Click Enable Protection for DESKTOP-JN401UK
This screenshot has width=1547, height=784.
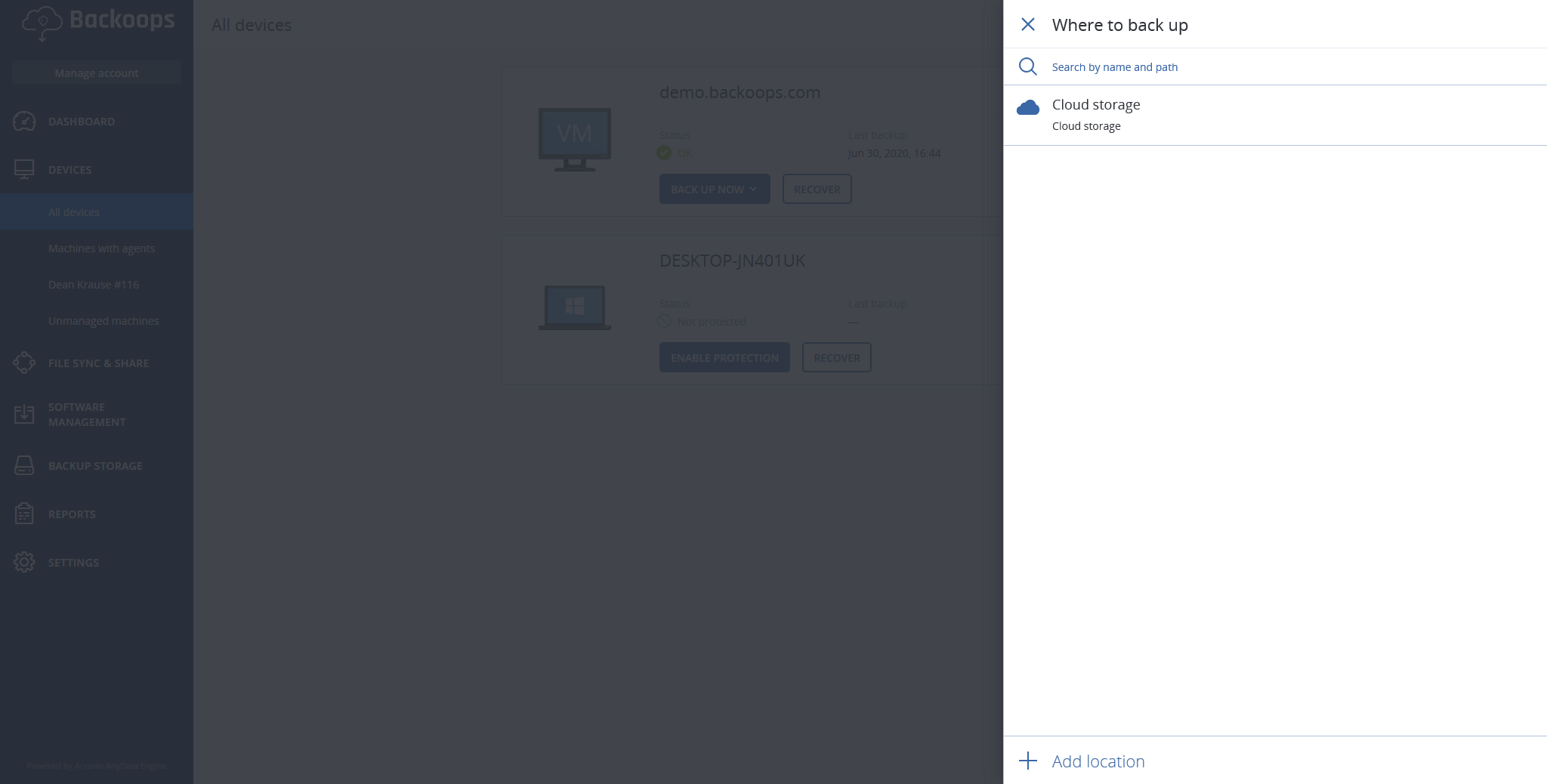724,357
